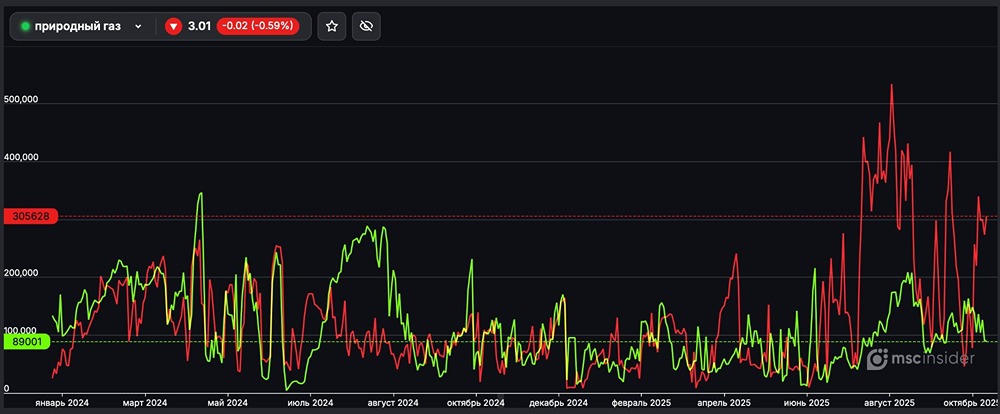Click the август 2025 axis label
Screen dimensions: 1000x414
pos(888,402)
